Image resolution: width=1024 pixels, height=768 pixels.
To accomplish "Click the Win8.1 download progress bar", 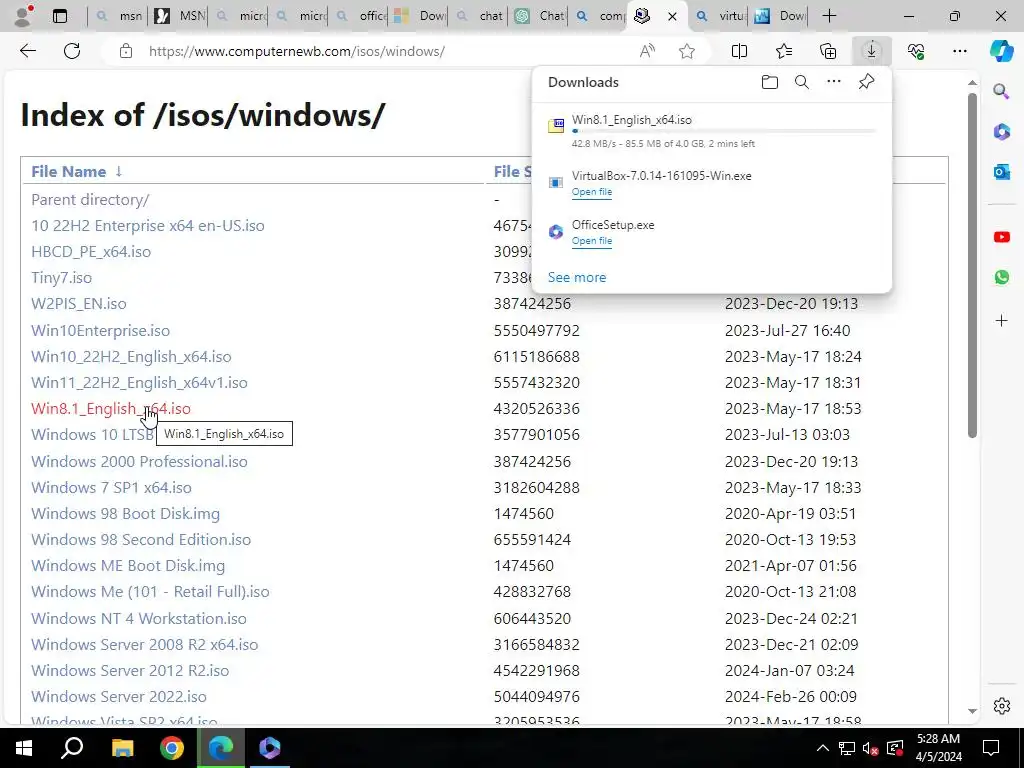I will pyautogui.click(x=724, y=131).
